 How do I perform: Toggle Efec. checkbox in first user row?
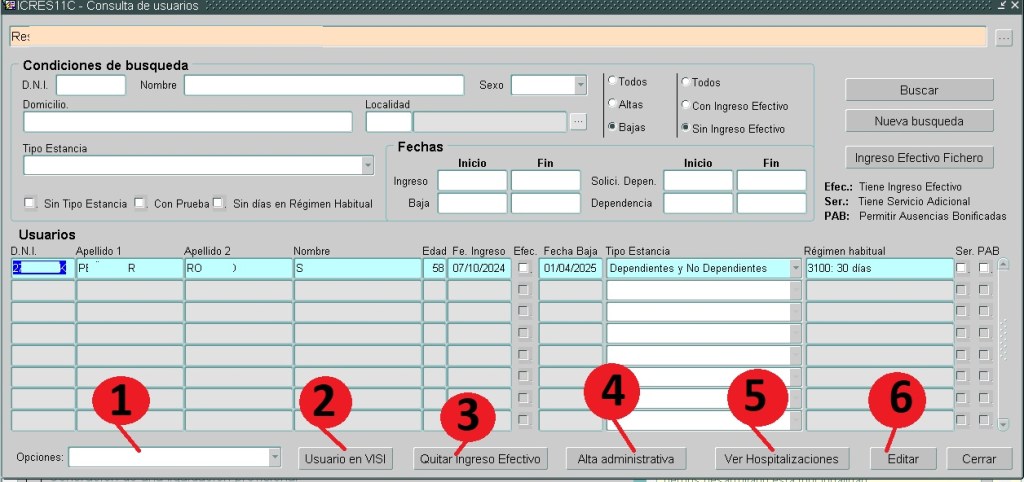click(x=524, y=268)
